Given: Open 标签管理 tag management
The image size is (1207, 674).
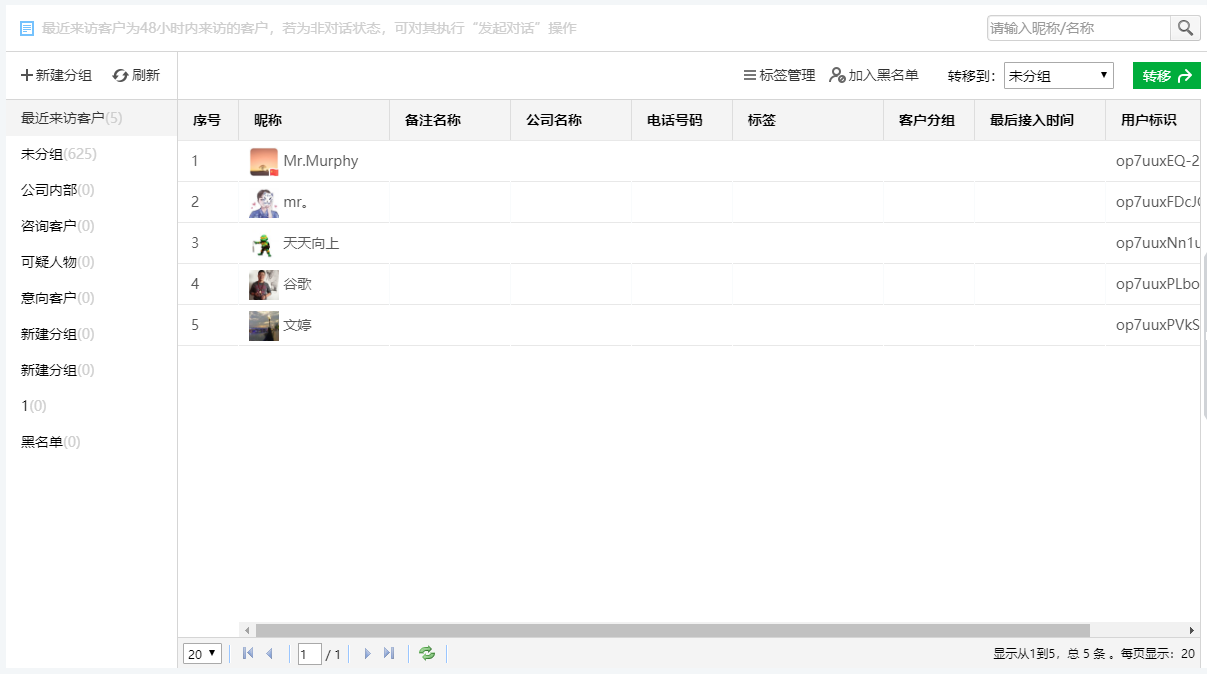Looking at the screenshot, I should 779,76.
